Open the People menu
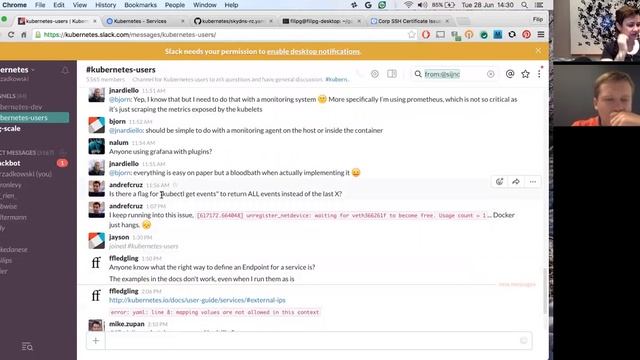640x360 pixels. tap(175, 5)
